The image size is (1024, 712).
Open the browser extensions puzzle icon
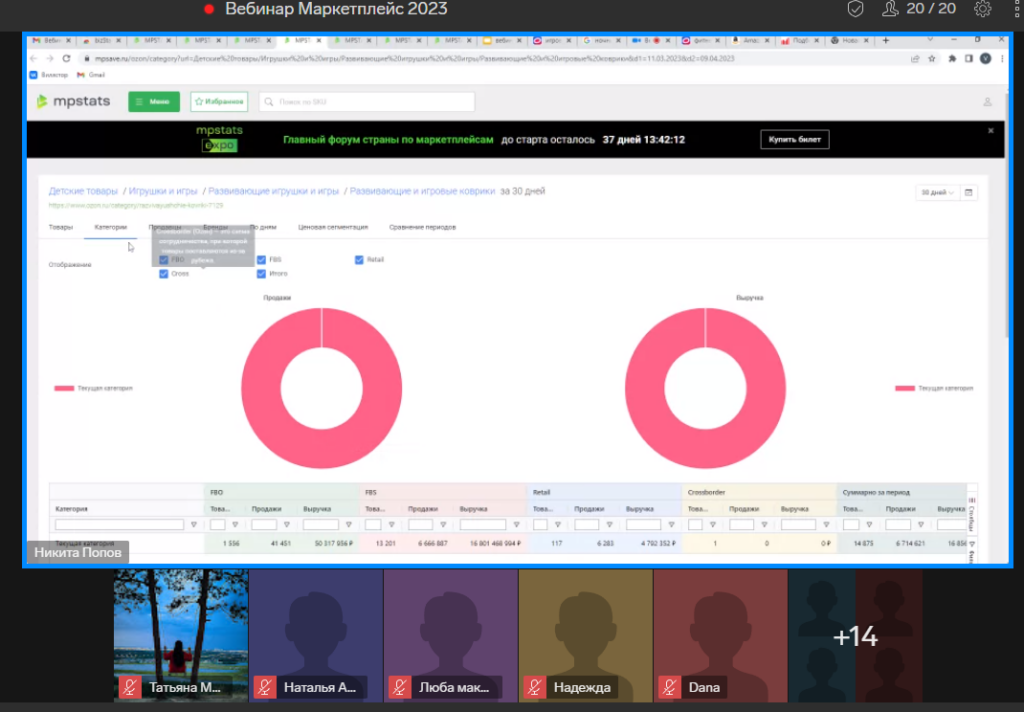click(952, 58)
